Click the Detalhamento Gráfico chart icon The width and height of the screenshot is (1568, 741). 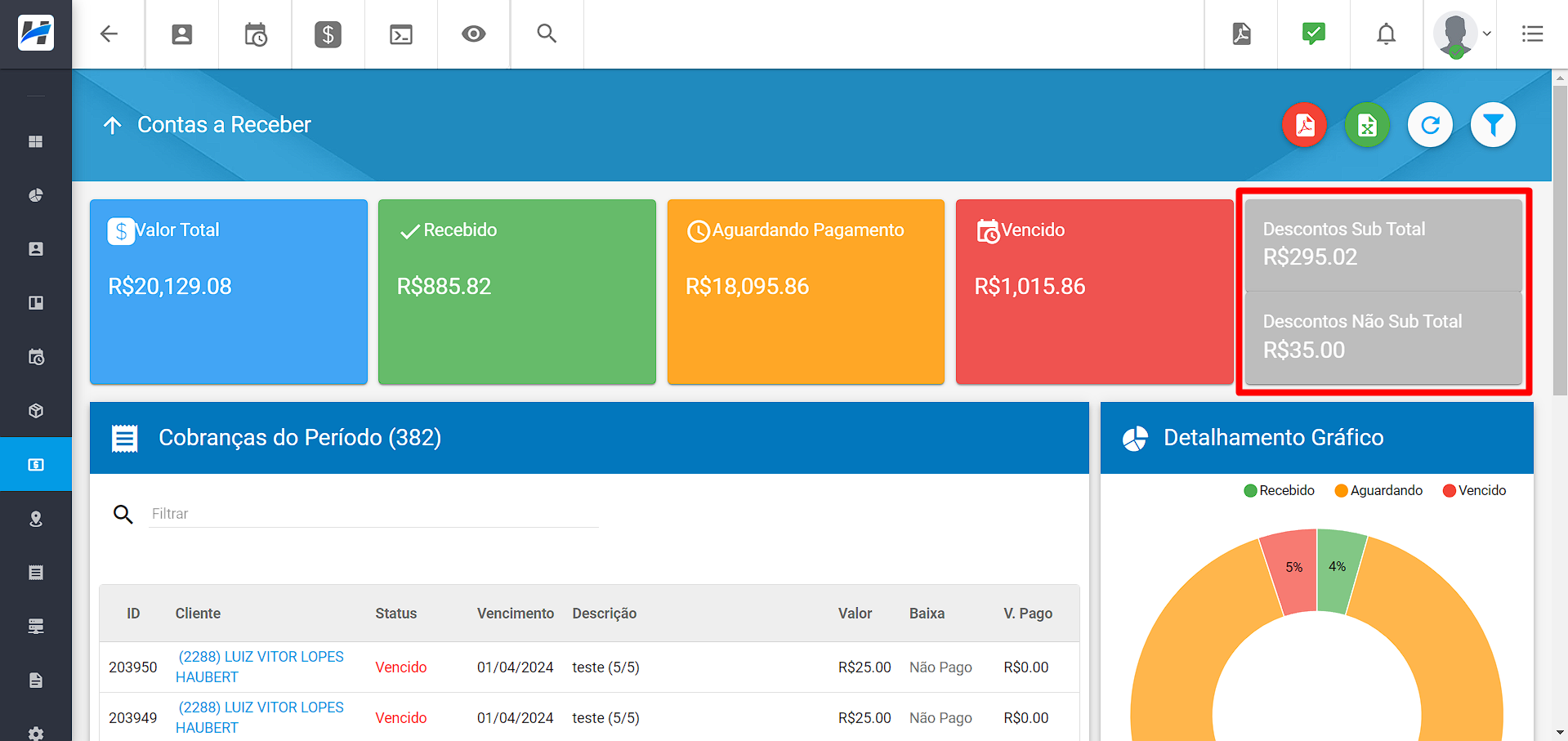(x=1135, y=439)
